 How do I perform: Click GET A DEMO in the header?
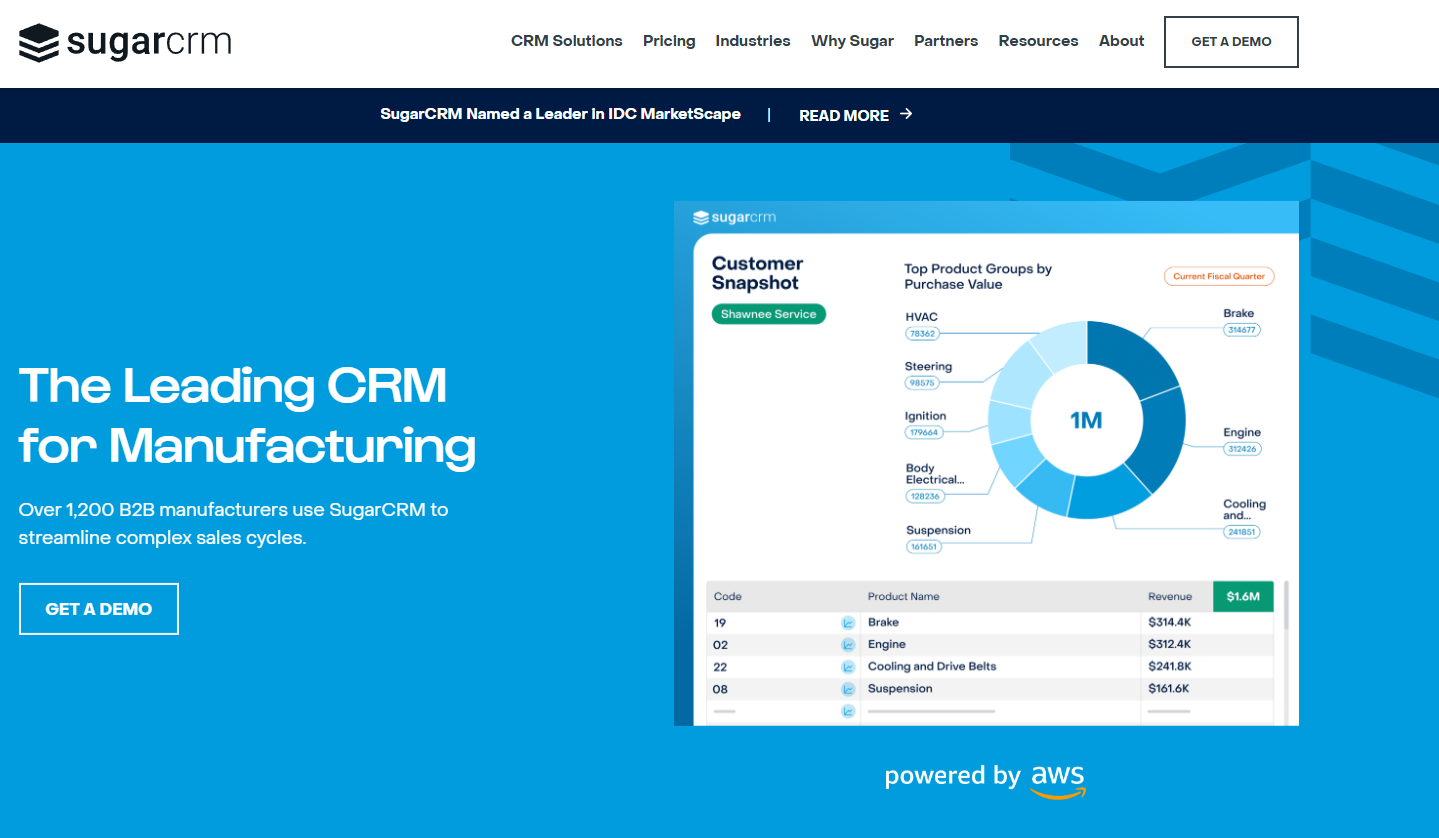pyautogui.click(x=1230, y=42)
